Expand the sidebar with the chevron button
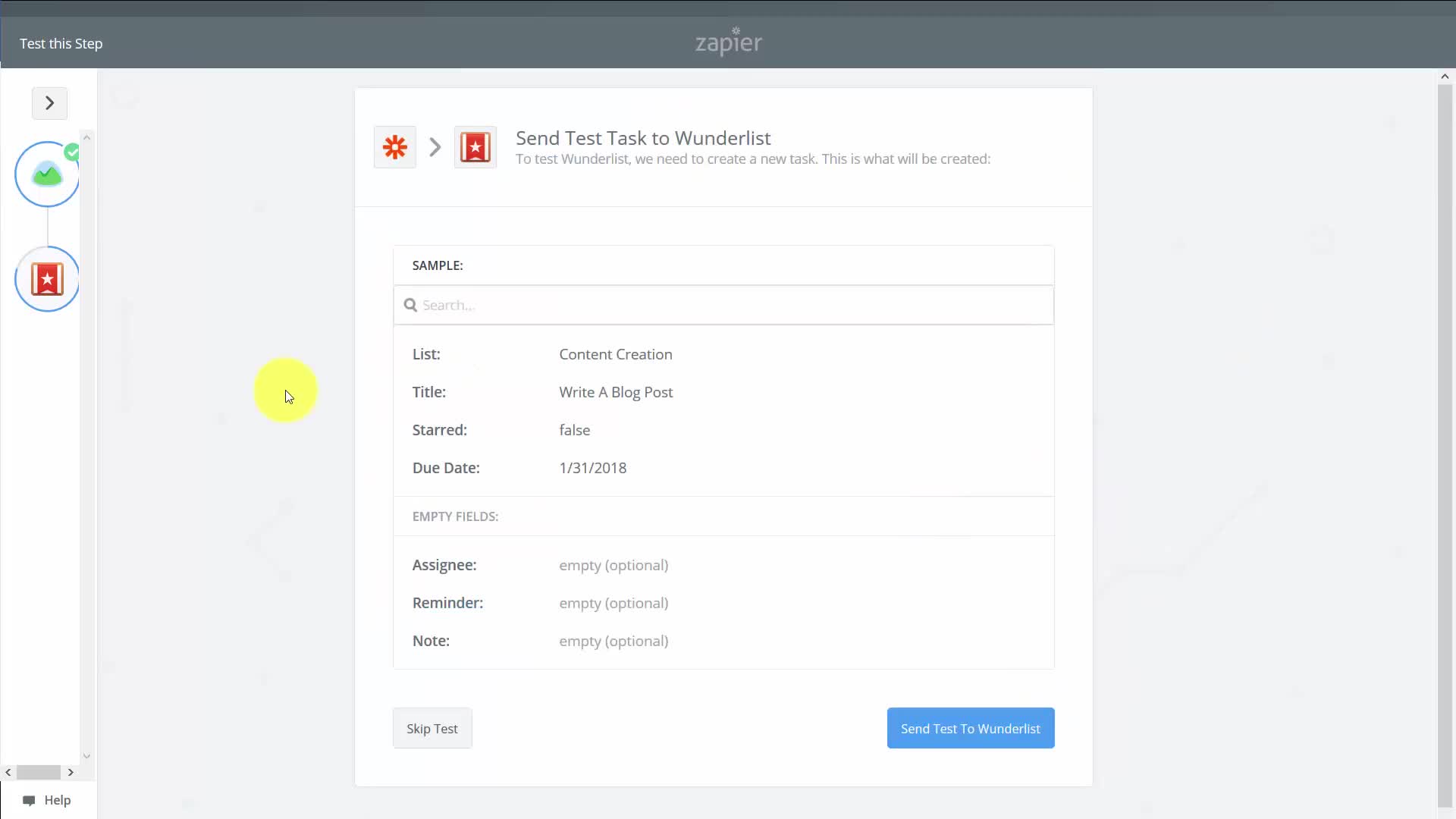The image size is (1456, 819). coord(49,103)
